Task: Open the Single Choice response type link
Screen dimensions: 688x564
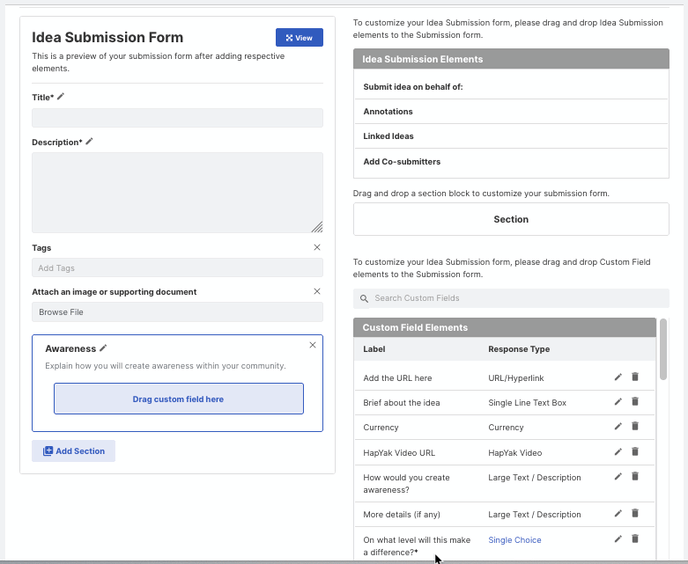Action: pyautogui.click(x=515, y=540)
